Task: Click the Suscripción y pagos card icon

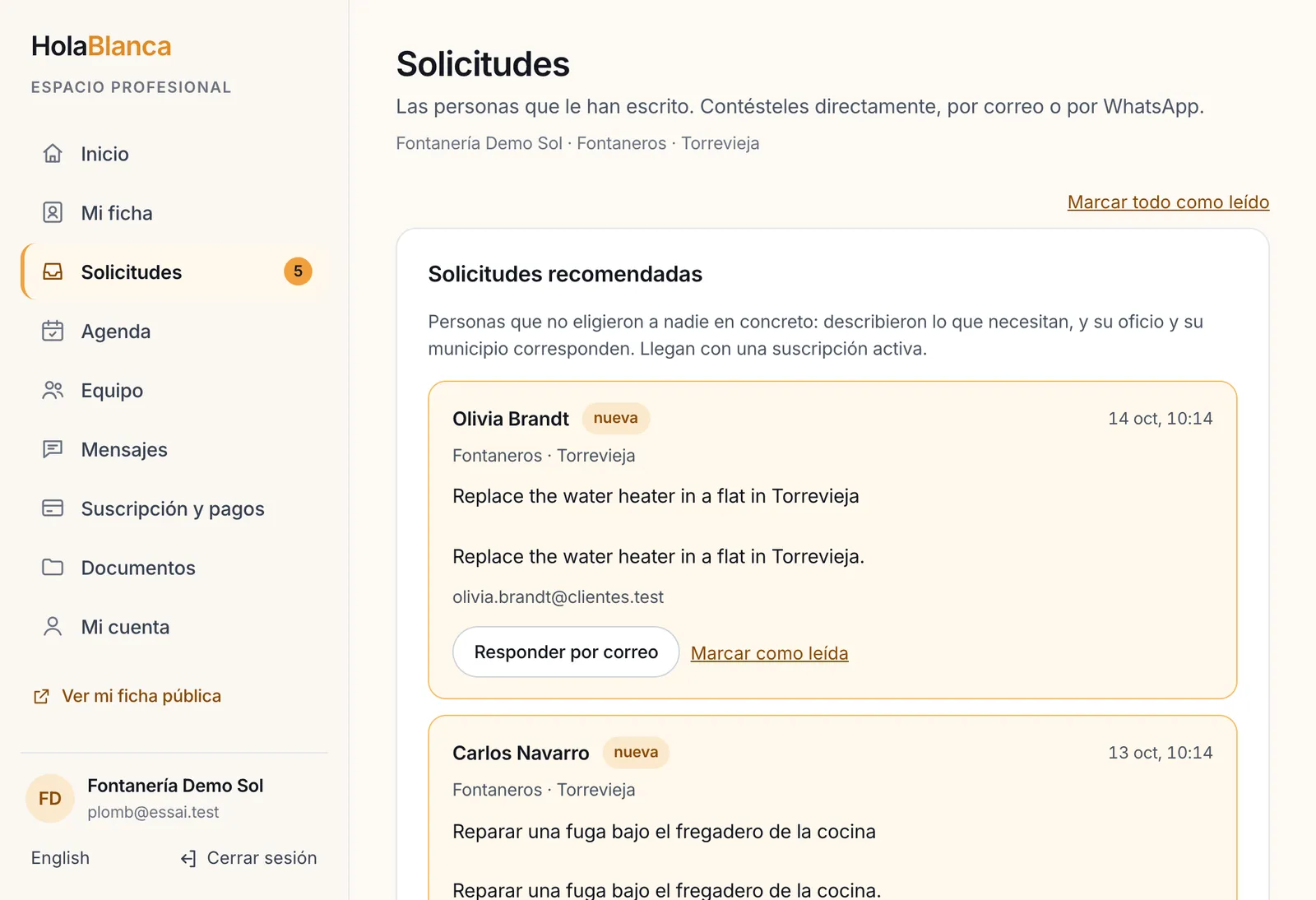Action: tap(53, 509)
